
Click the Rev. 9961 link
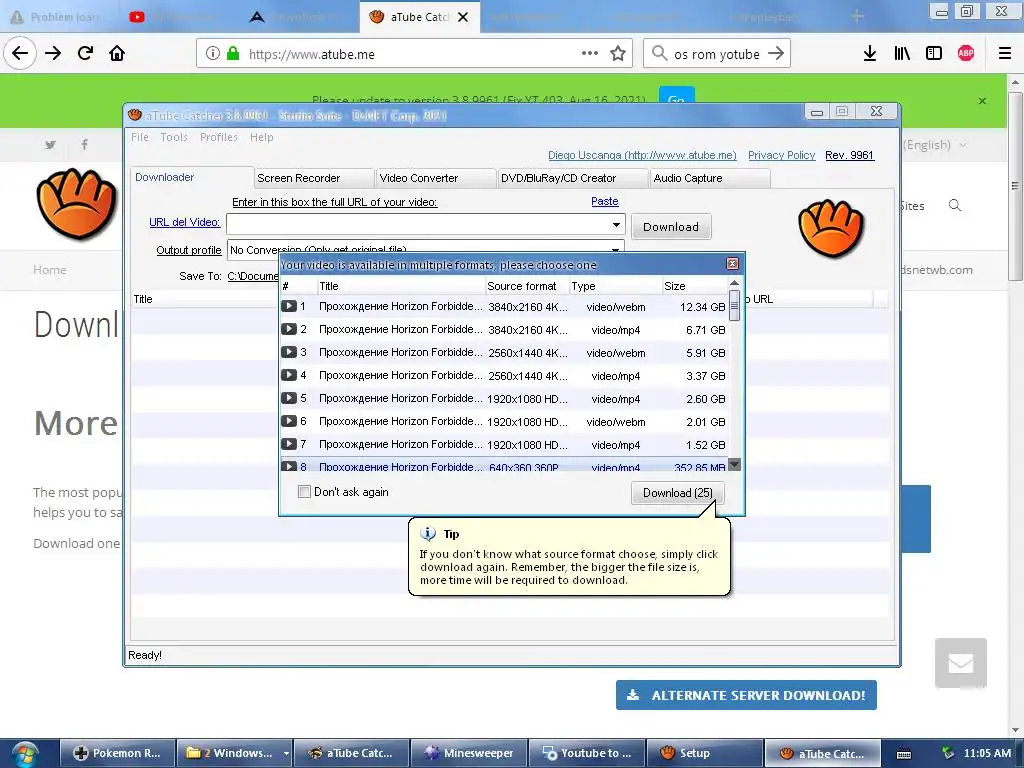tap(849, 155)
